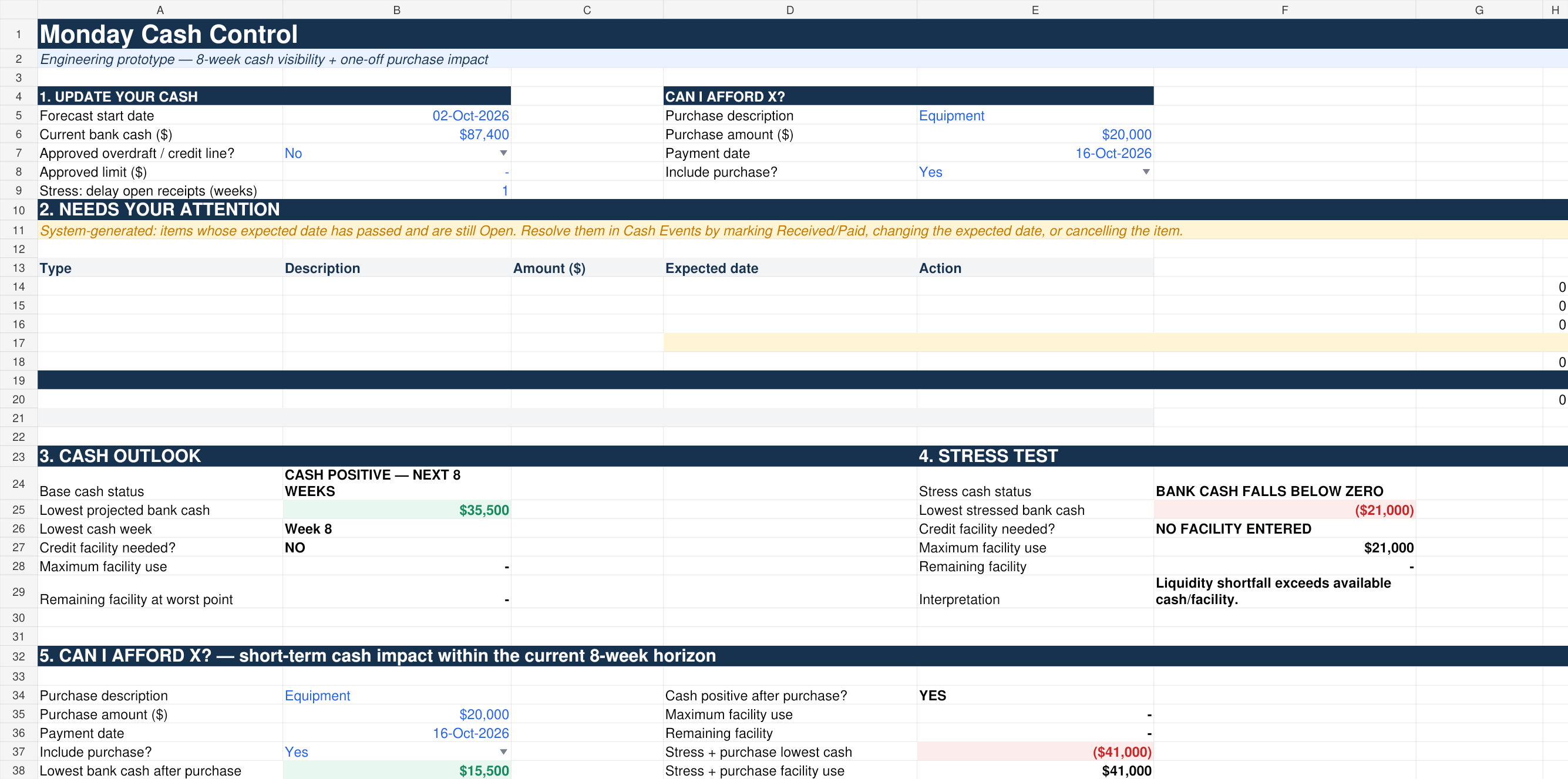
Task: Click the lowest projected cash $35,500
Action: 484,510
